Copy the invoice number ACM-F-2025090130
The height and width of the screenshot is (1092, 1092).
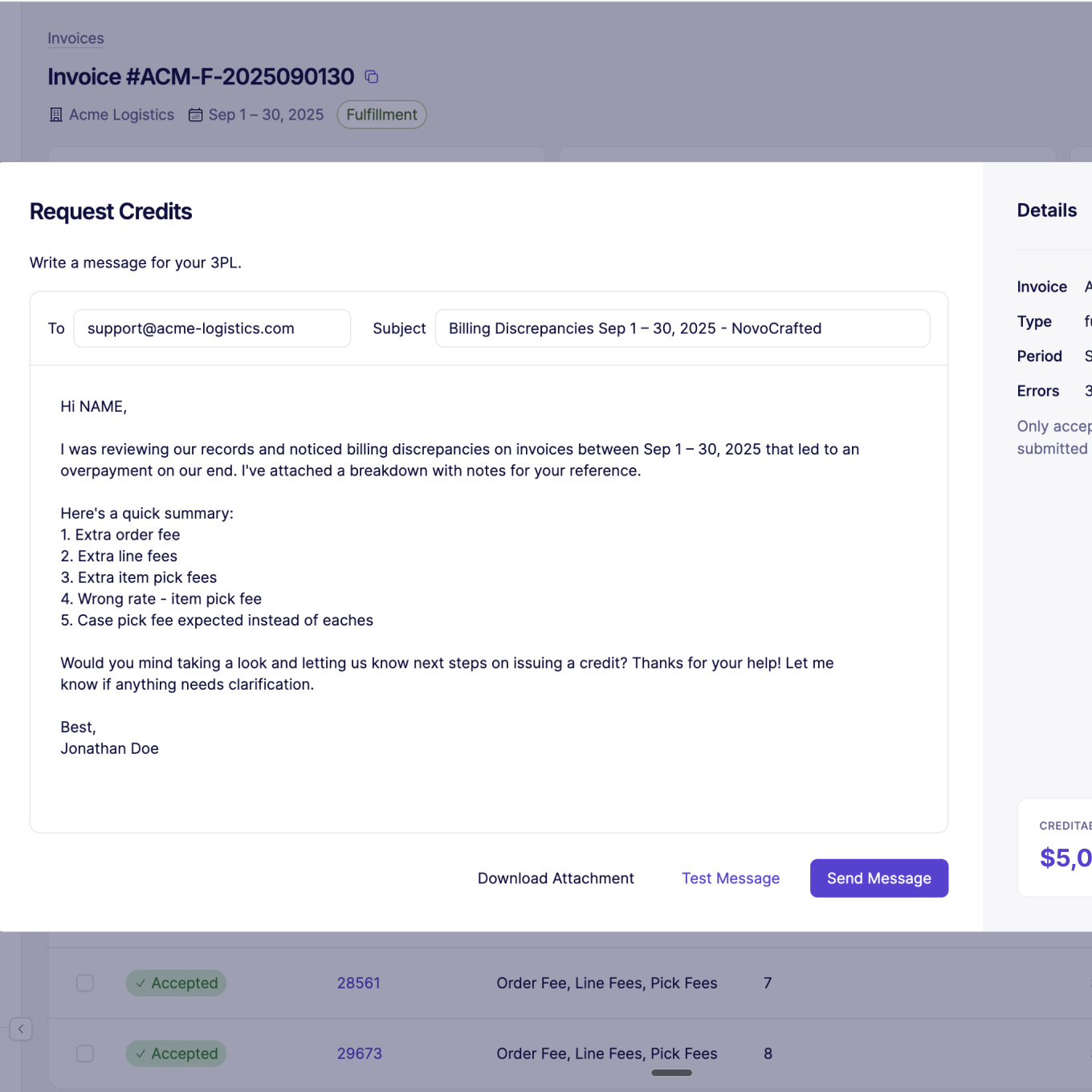[x=371, y=76]
